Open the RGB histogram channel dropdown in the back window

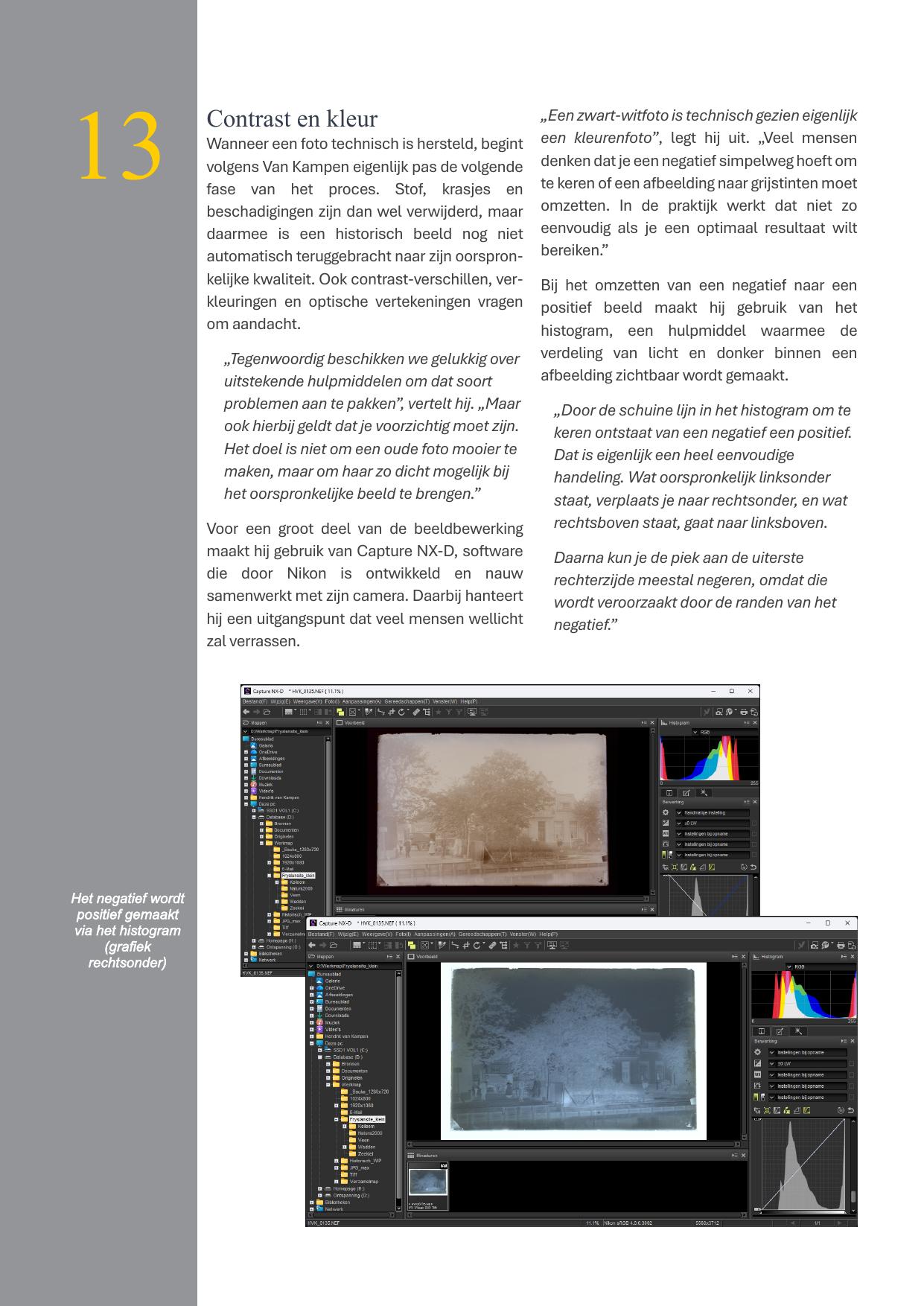pyautogui.click(x=725, y=733)
